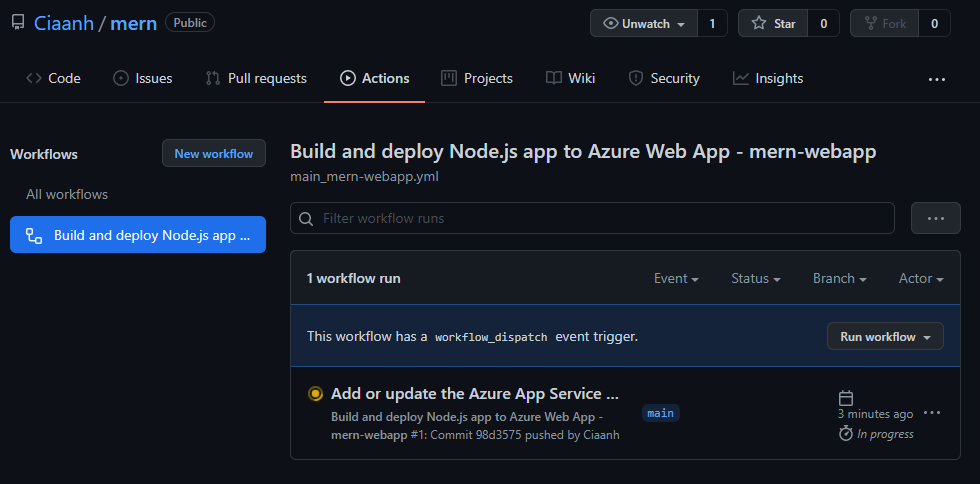Open the Insights tab
980x484 pixels.
coord(768,78)
